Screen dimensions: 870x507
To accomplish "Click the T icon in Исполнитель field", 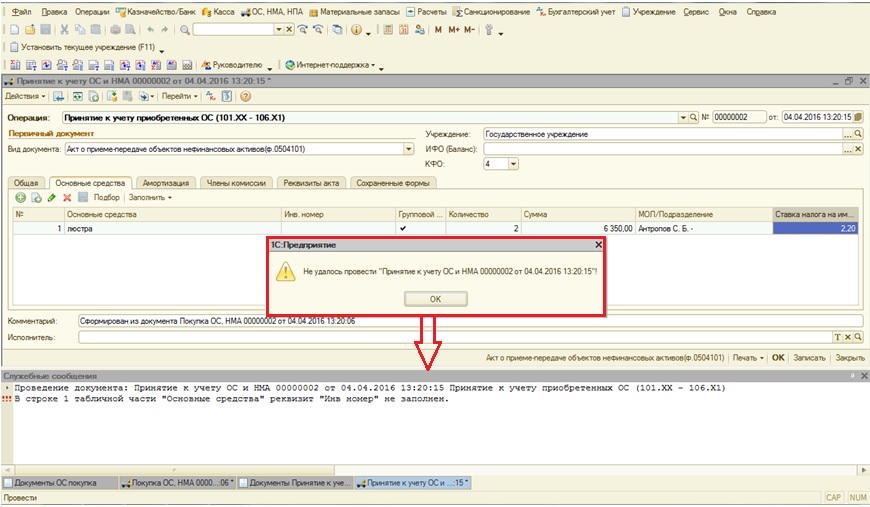I will [838, 337].
